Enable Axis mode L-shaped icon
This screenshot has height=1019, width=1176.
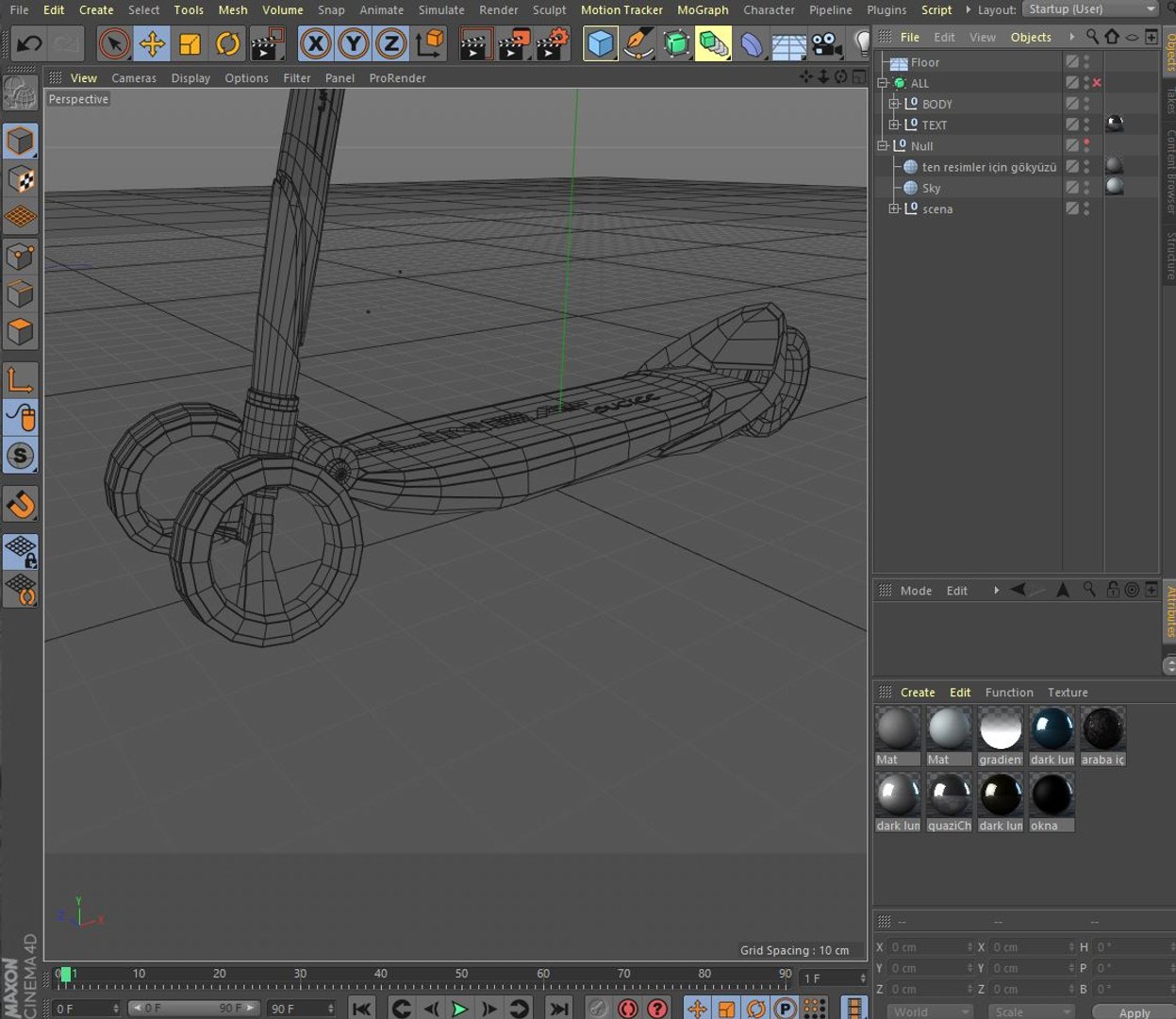(x=21, y=379)
